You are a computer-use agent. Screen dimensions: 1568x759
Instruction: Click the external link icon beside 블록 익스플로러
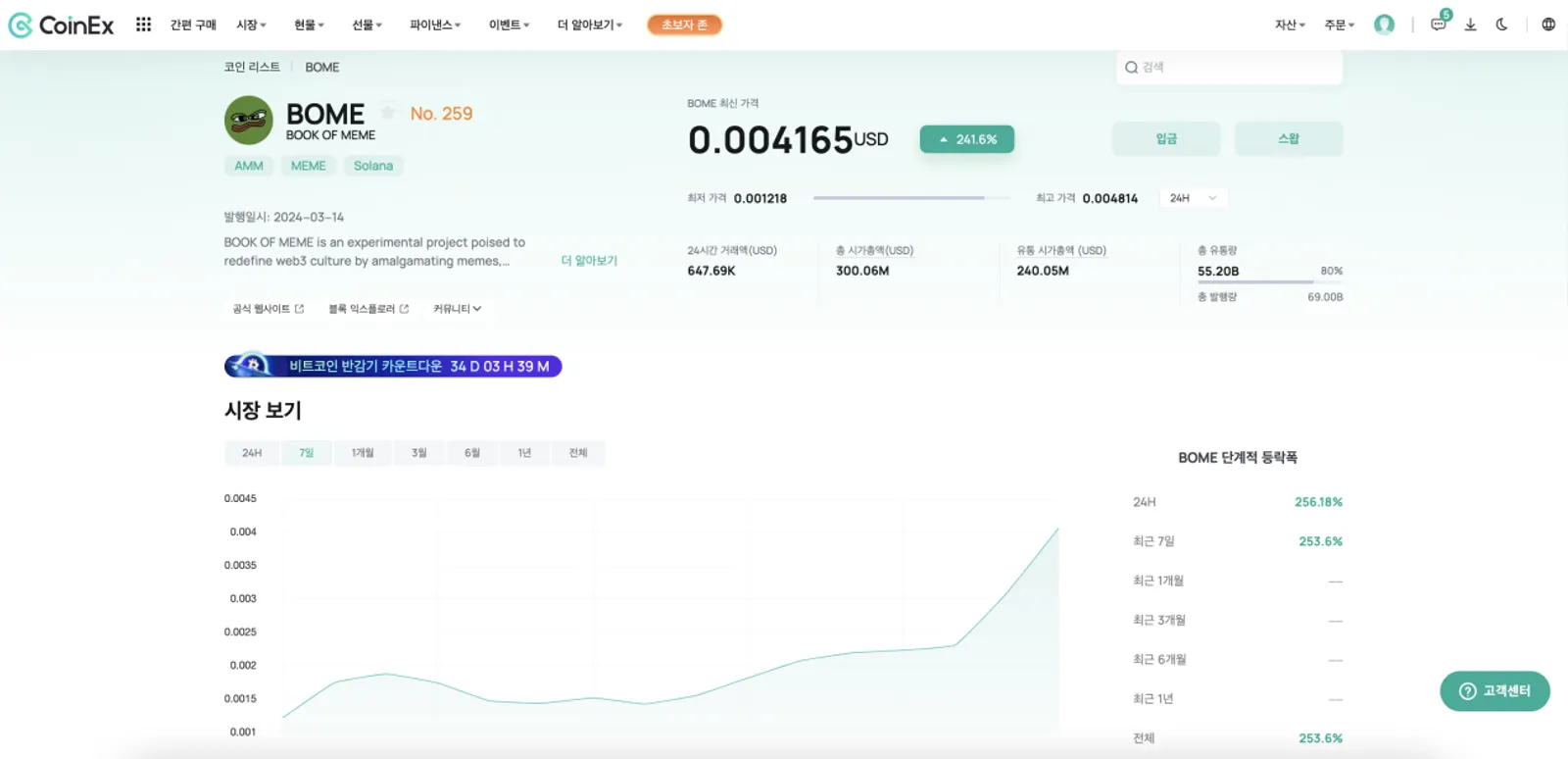pyautogui.click(x=404, y=309)
